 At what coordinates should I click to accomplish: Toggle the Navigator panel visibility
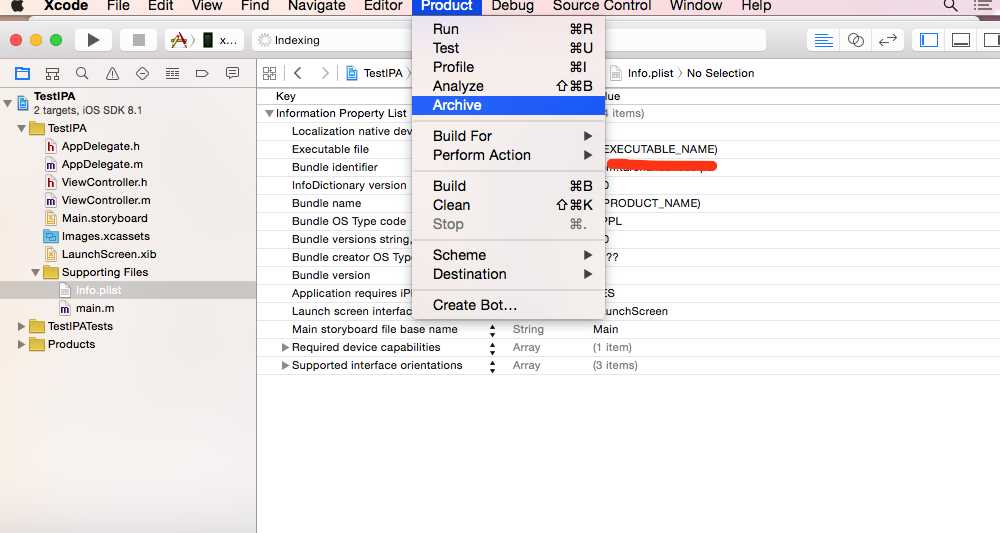(929, 40)
